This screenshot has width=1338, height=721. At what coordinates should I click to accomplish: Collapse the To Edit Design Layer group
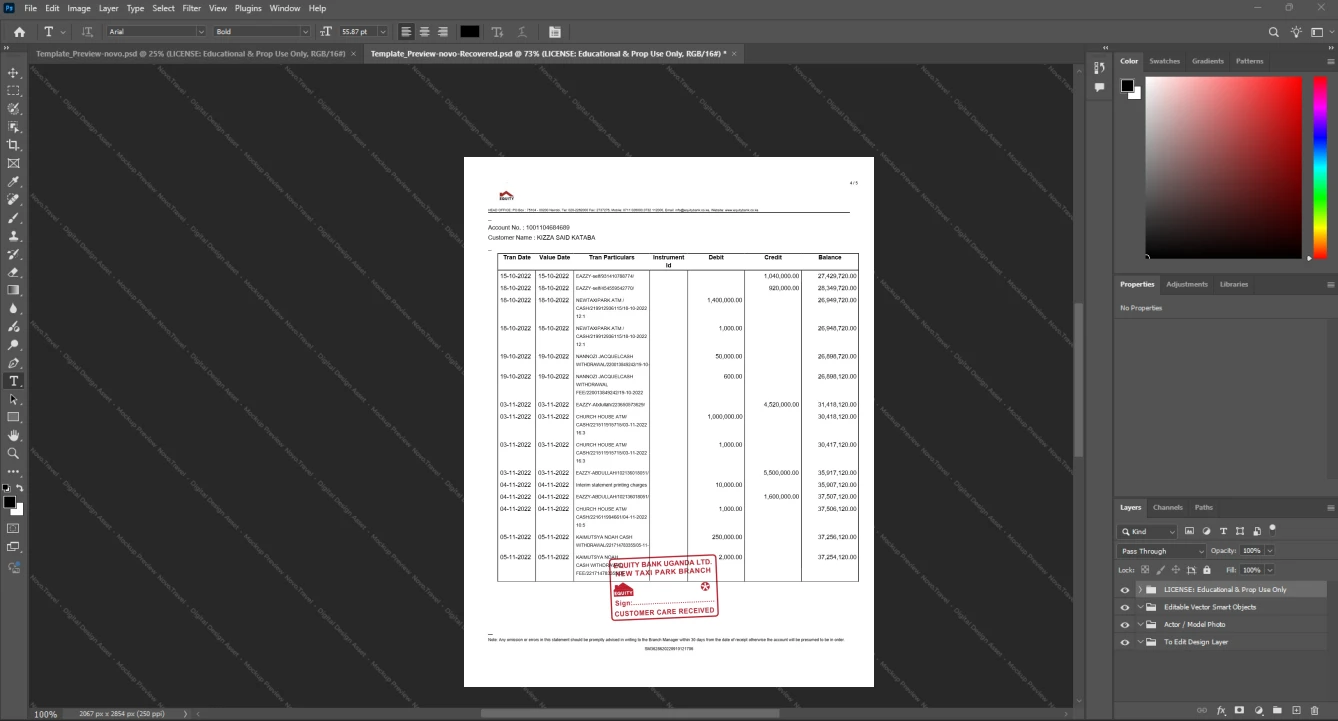point(1140,642)
